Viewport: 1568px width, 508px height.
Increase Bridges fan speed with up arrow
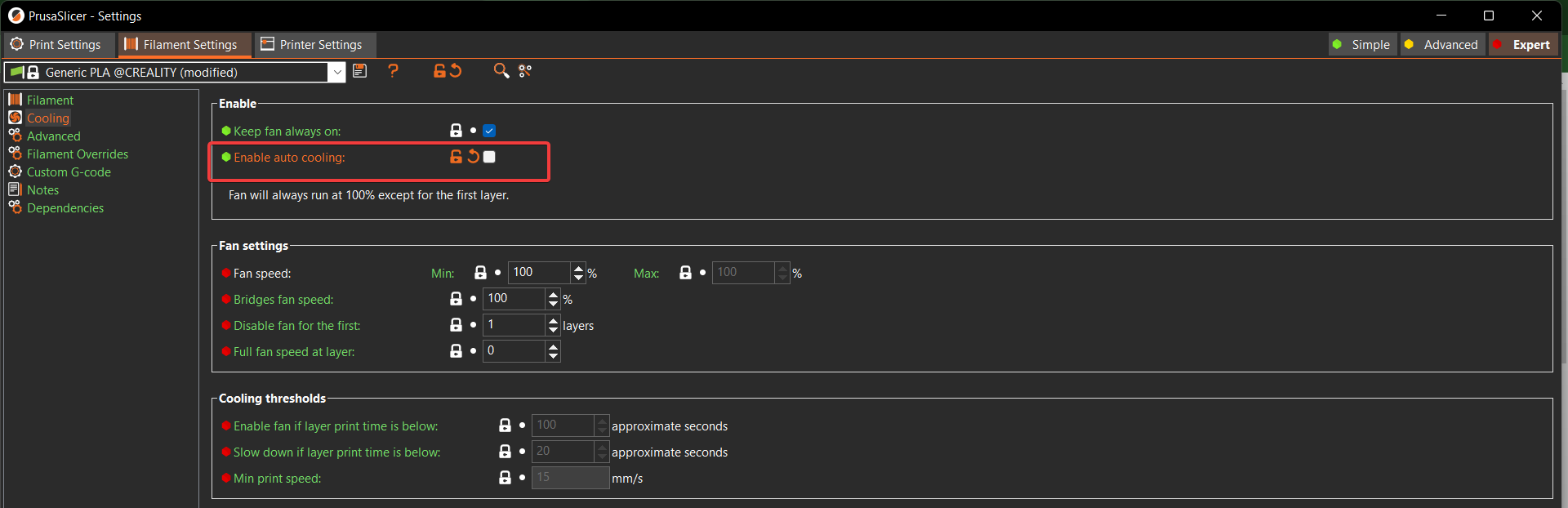pyautogui.click(x=554, y=294)
